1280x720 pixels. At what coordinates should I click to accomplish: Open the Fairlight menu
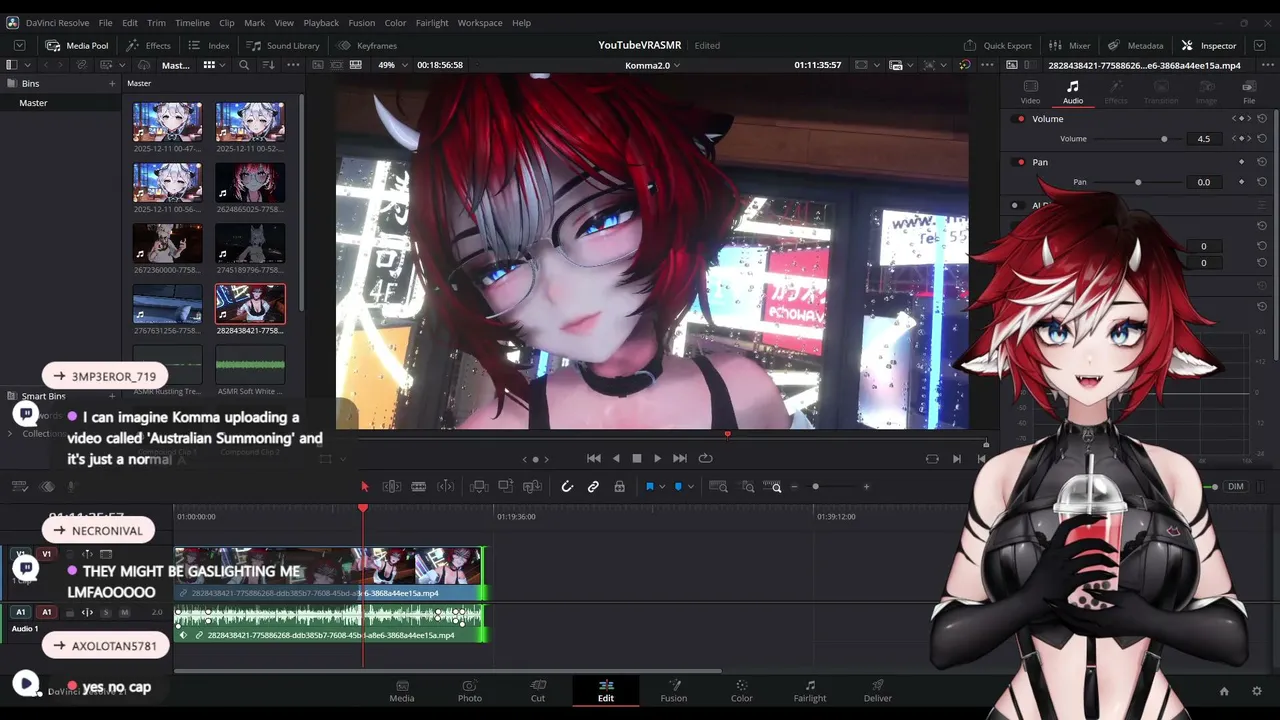coord(432,23)
